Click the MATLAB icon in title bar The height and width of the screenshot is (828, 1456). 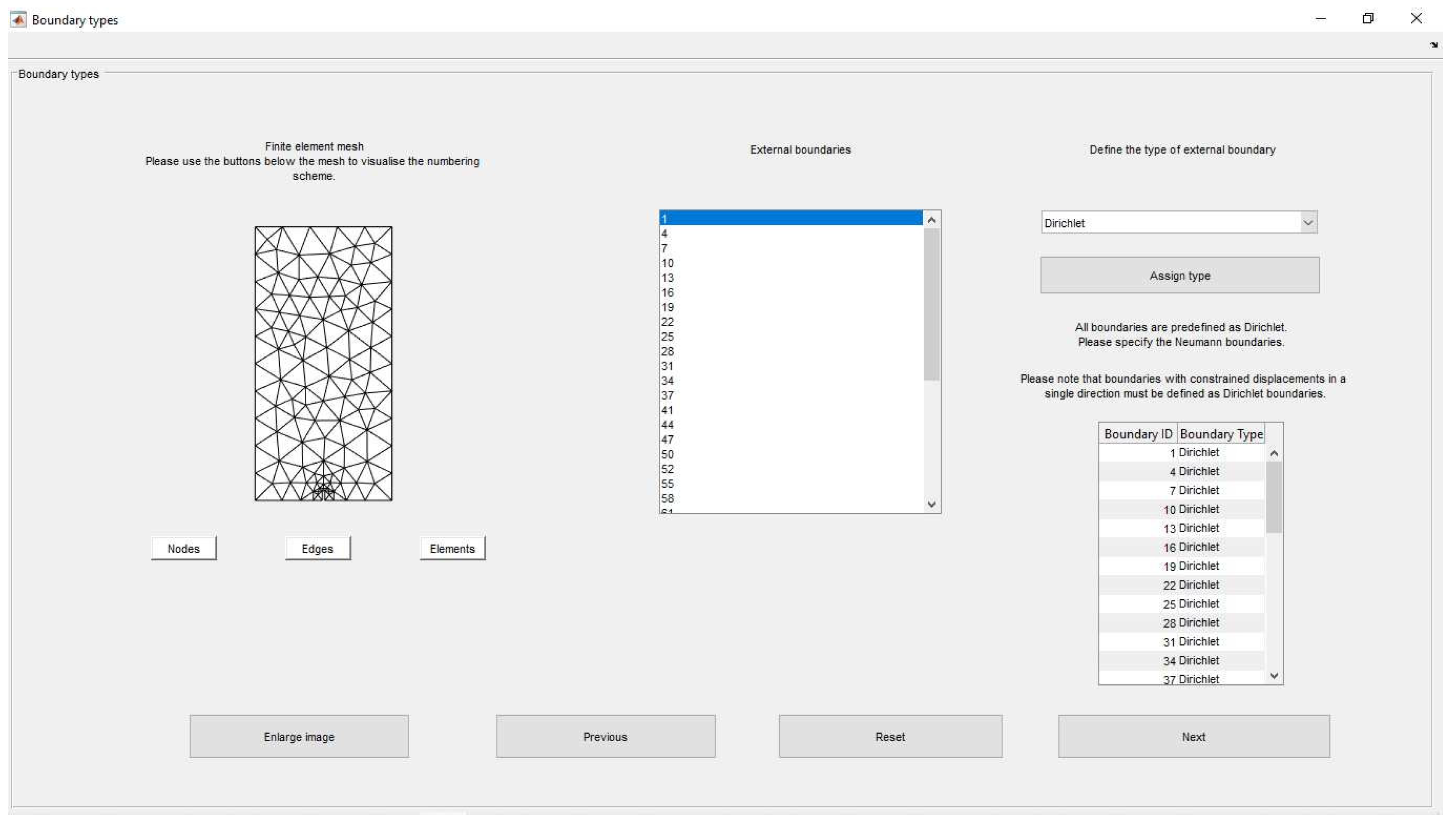coord(18,20)
